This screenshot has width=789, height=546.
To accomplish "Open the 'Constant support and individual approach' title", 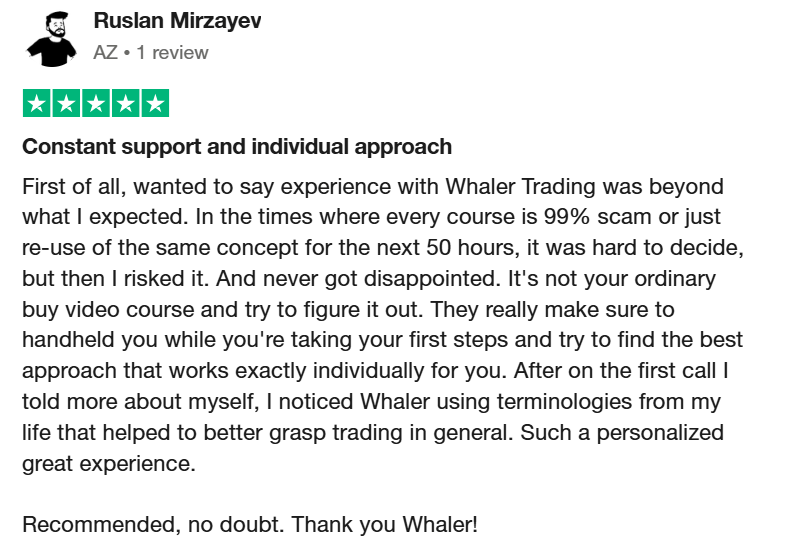I will point(237,147).
